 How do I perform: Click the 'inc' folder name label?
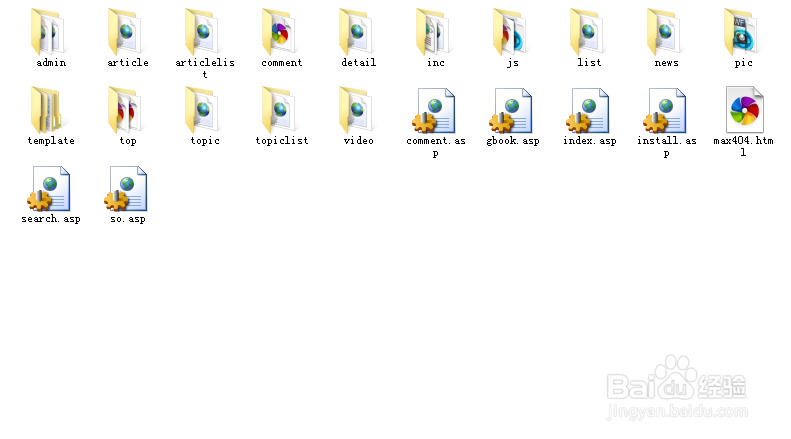point(436,63)
